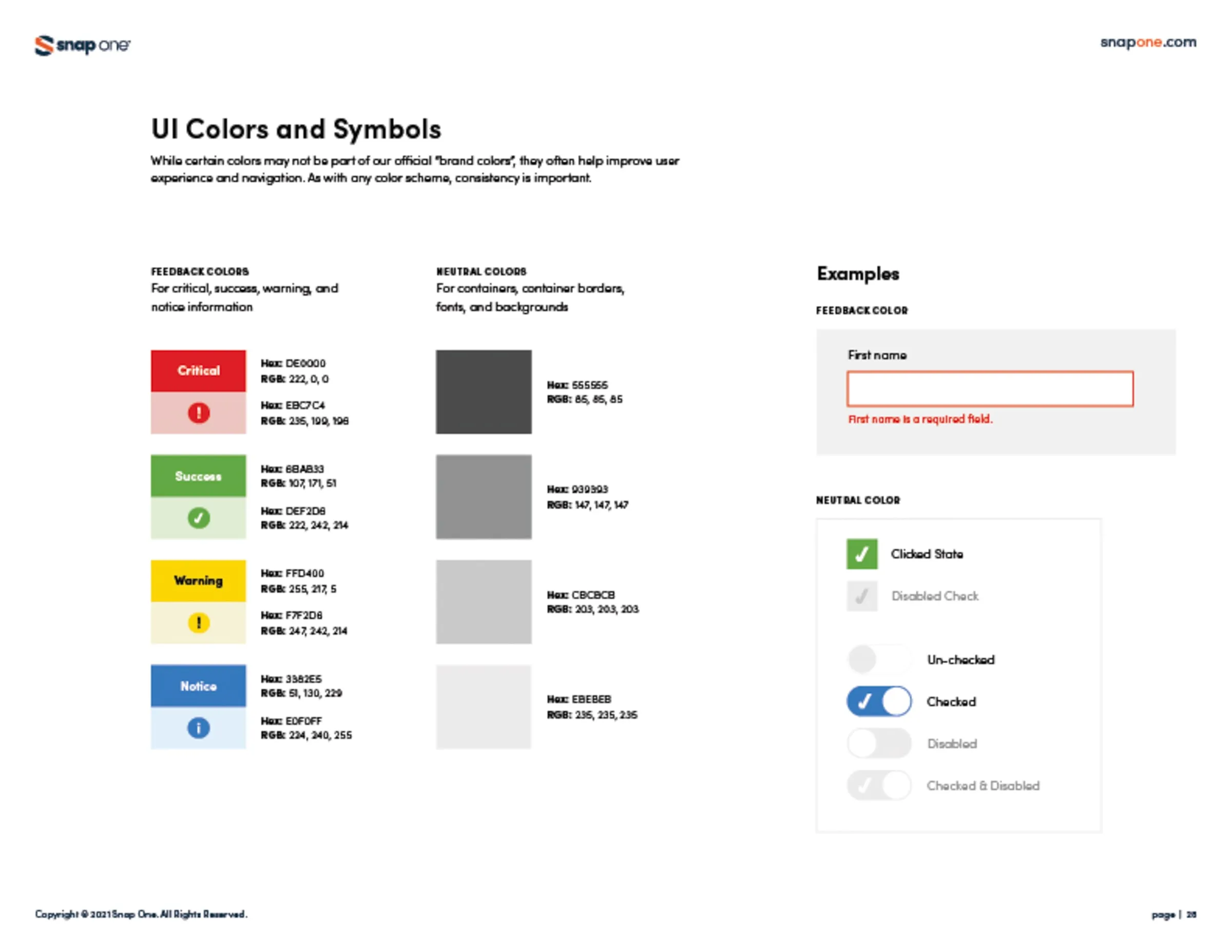This screenshot has width=1232, height=952.
Task: Select the light gray CBCBCB swatch
Action: 484,602
